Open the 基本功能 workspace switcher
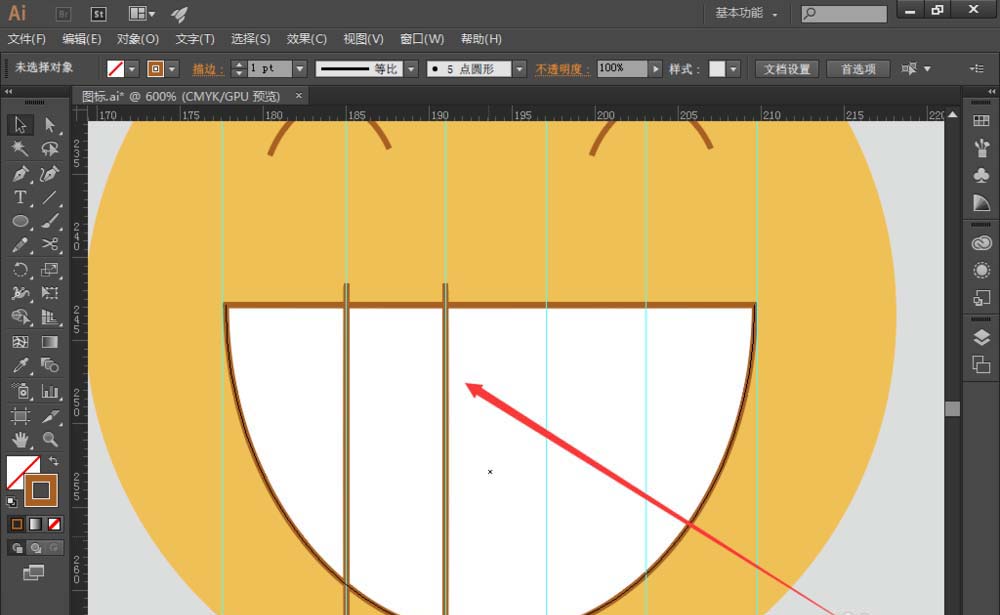1000x615 pixels. tap(746, 13)
